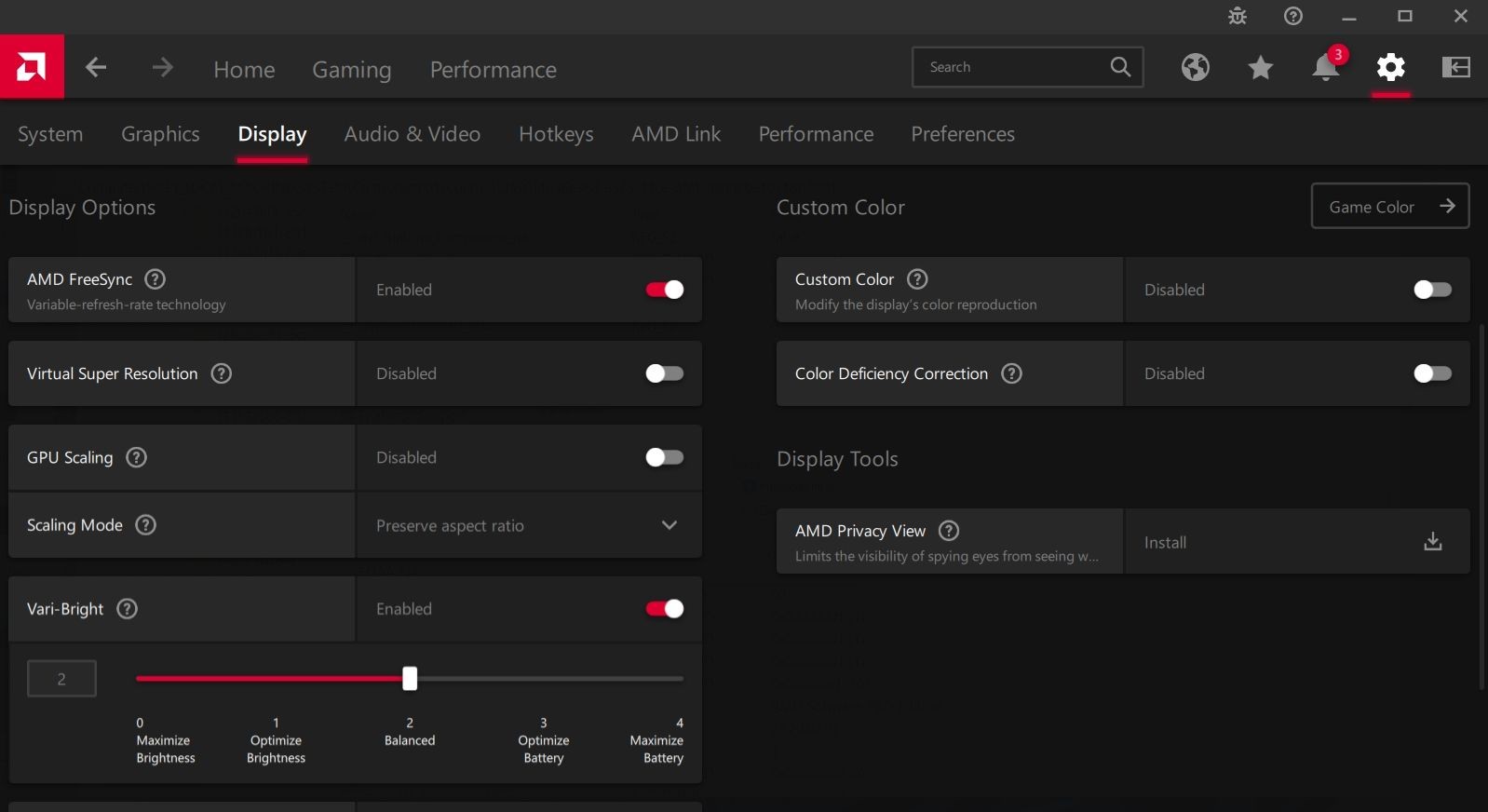Switch to the System tab
The height and width of the screenshot is (812, 1488).
tap(50, 134)
